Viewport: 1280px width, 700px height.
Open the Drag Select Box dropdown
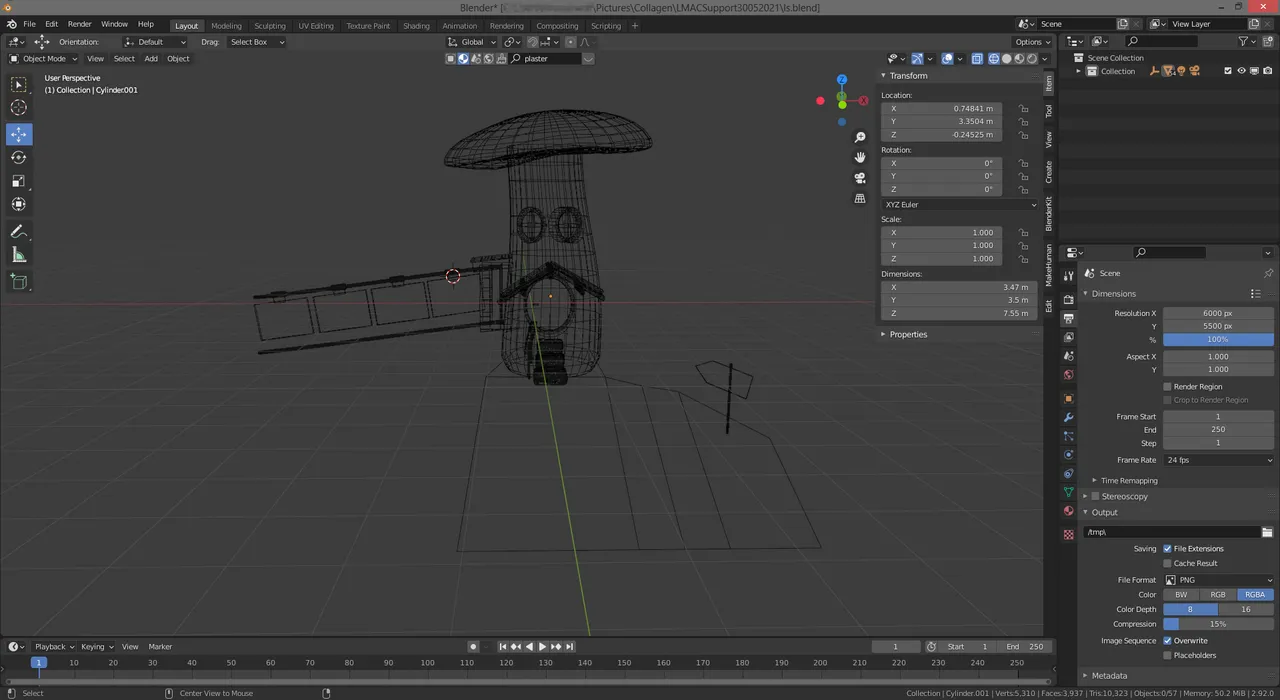point(256,42)
